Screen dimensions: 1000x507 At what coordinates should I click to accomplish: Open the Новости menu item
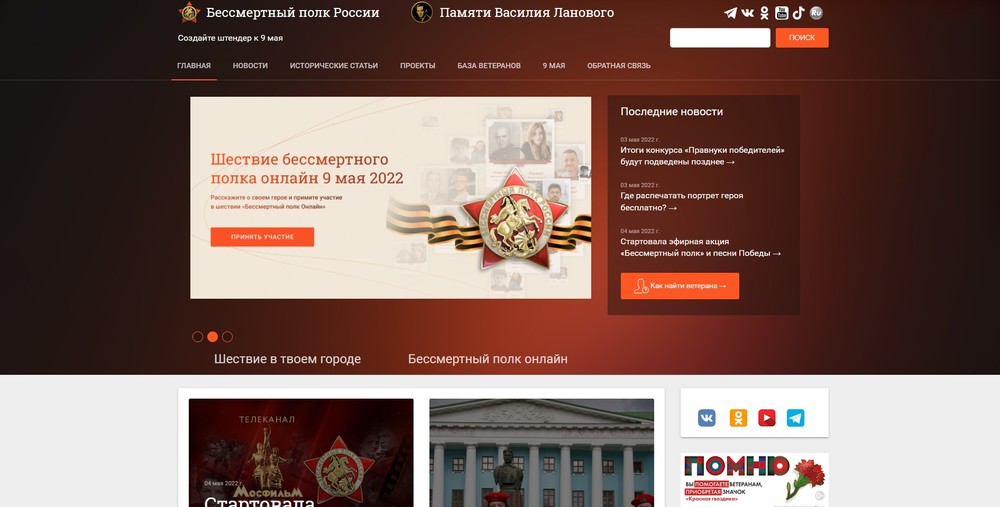click(x=250, y=66)
